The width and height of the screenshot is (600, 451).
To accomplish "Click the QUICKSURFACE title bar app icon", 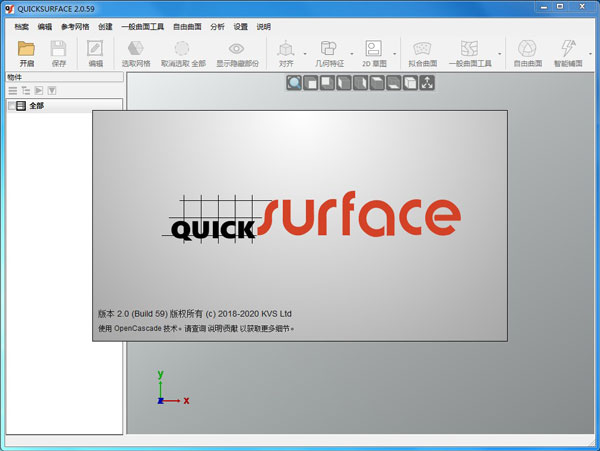I will point(10,8).
